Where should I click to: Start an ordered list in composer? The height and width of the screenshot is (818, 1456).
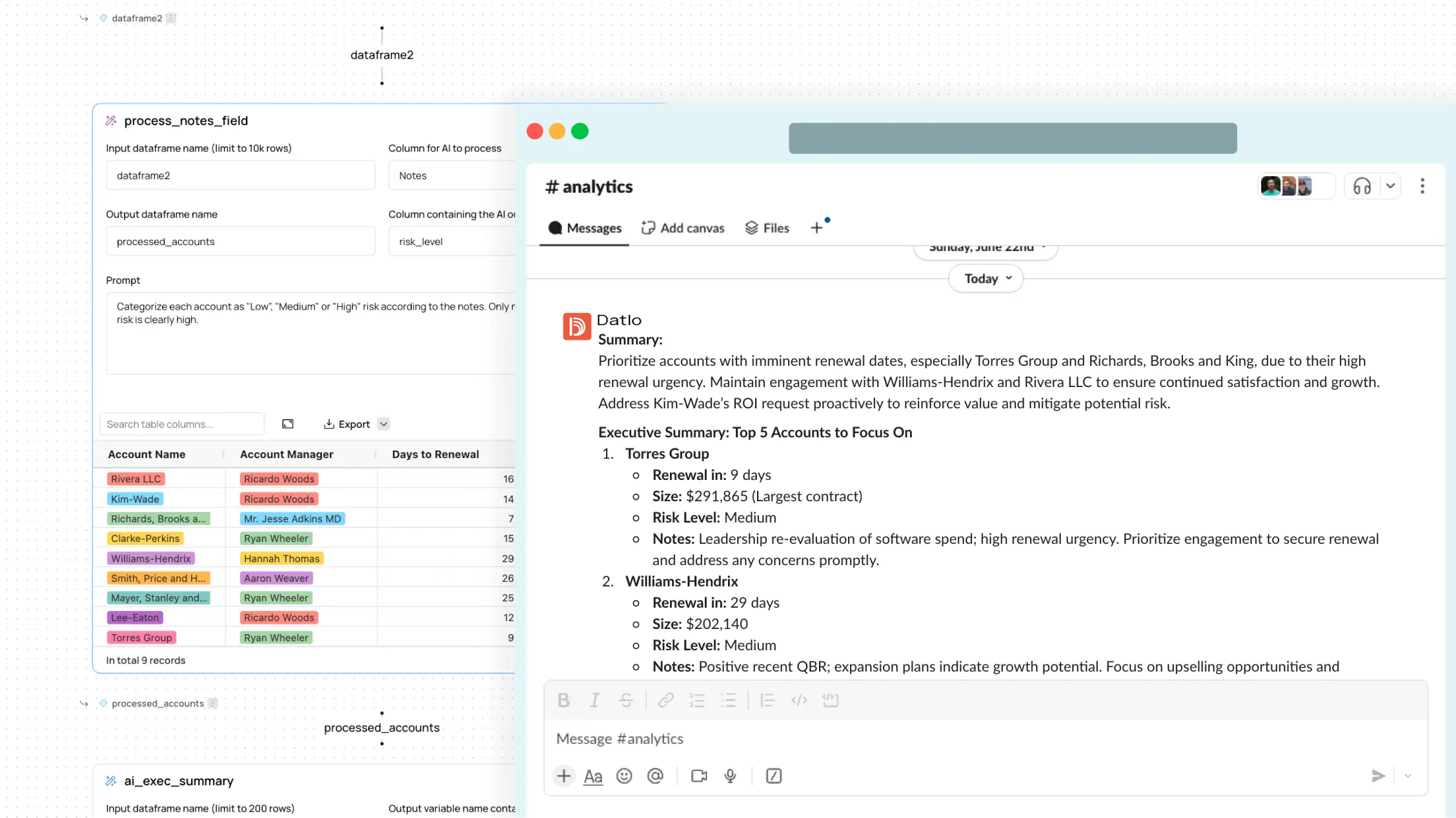(697, 700)
